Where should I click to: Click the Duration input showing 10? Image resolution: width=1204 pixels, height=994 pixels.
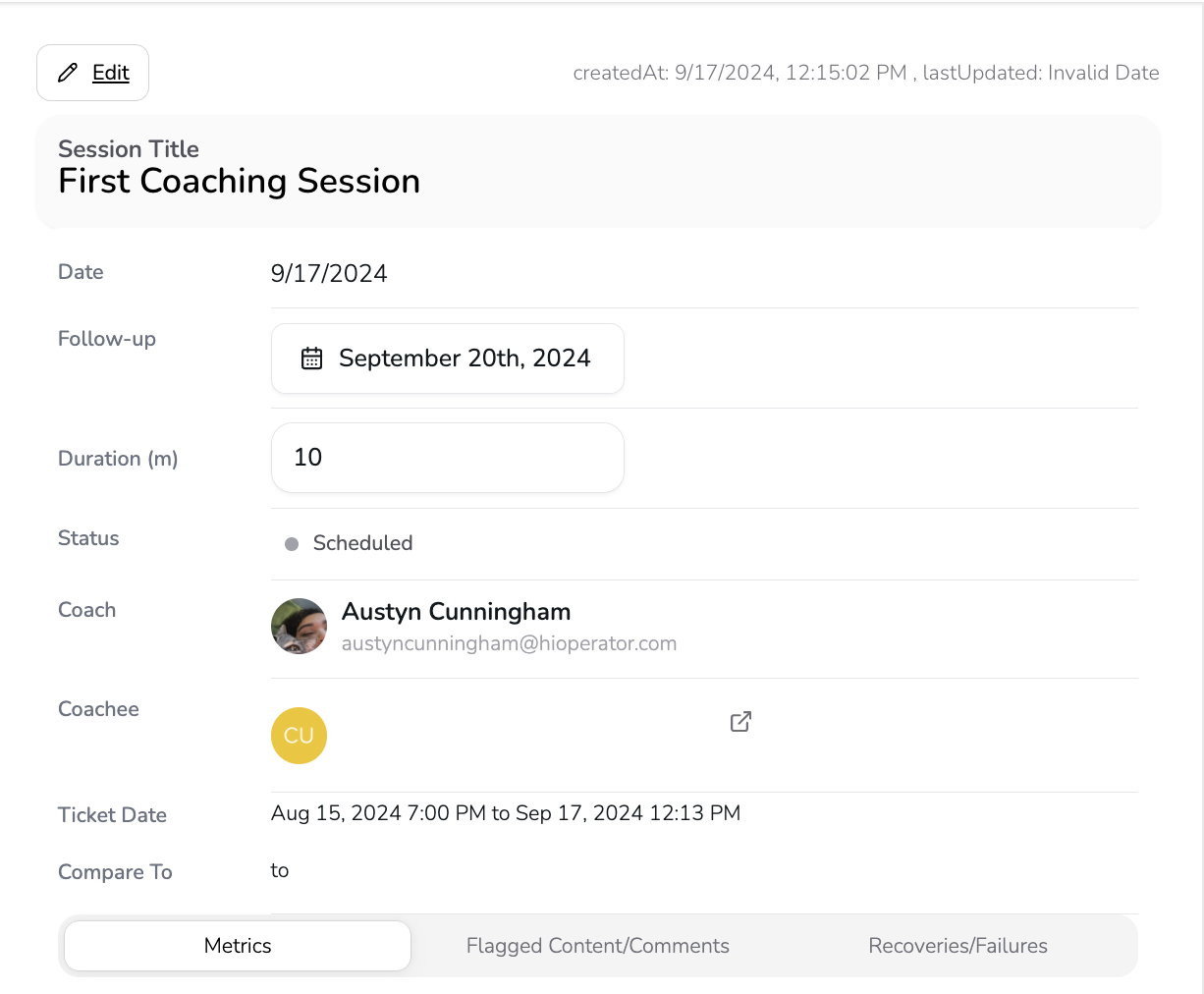pos(447,458)
